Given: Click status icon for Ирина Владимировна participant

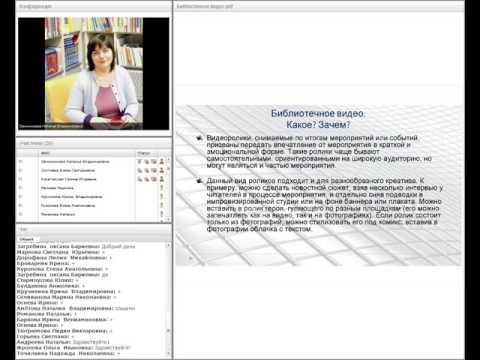Looking at the screenshot, I should coord(162,197).
